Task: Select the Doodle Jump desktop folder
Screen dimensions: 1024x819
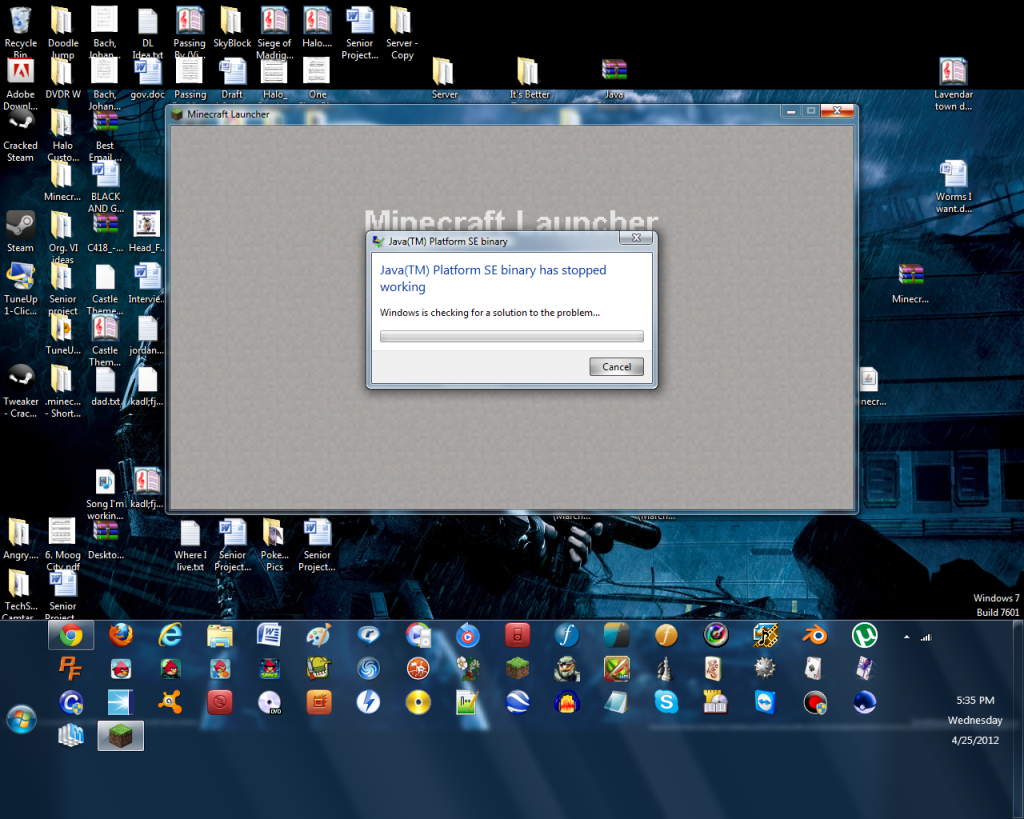Action: point(63,33)
